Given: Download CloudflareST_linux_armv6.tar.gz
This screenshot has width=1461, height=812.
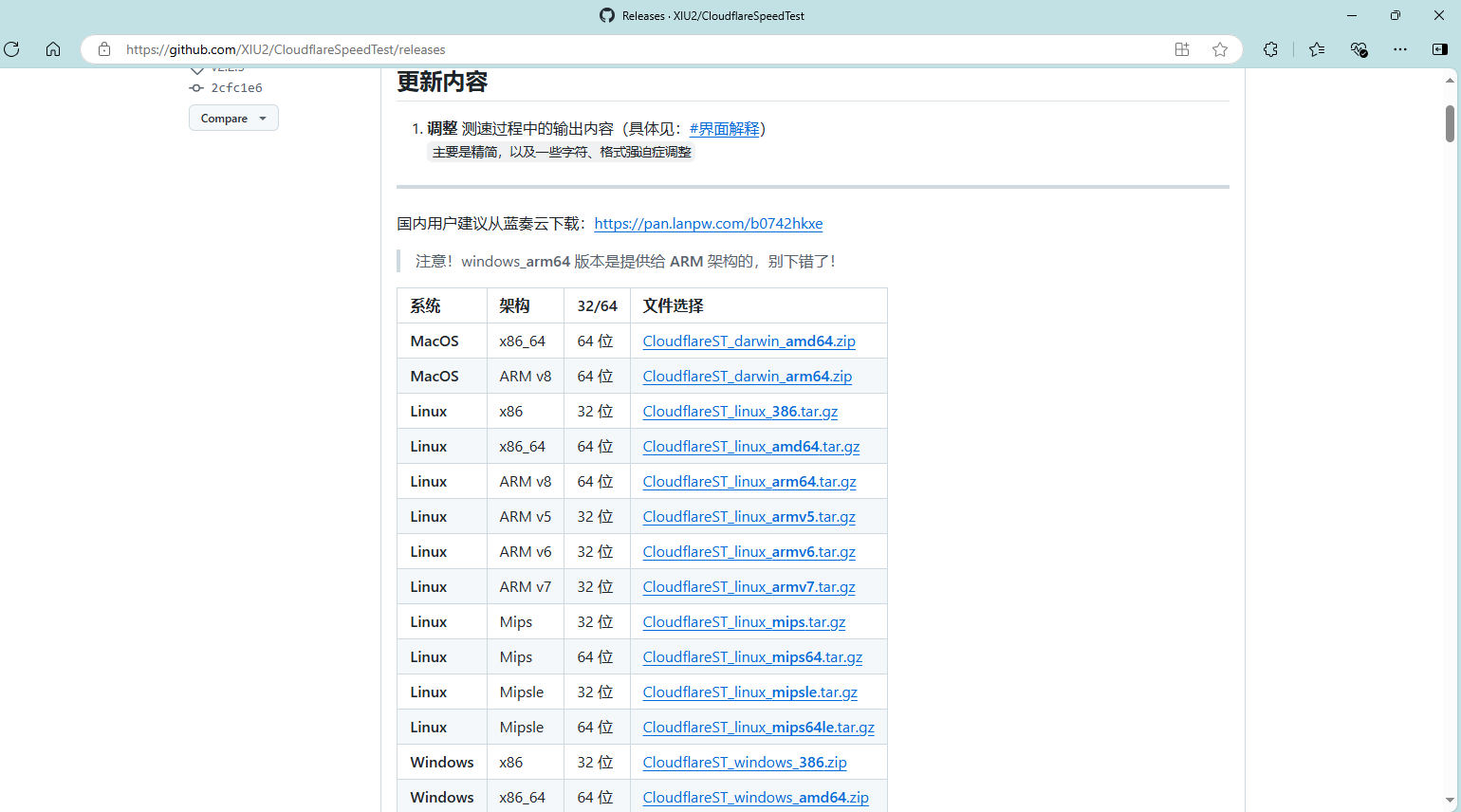Looking at the screenshot, I should [x=749, y=551].
